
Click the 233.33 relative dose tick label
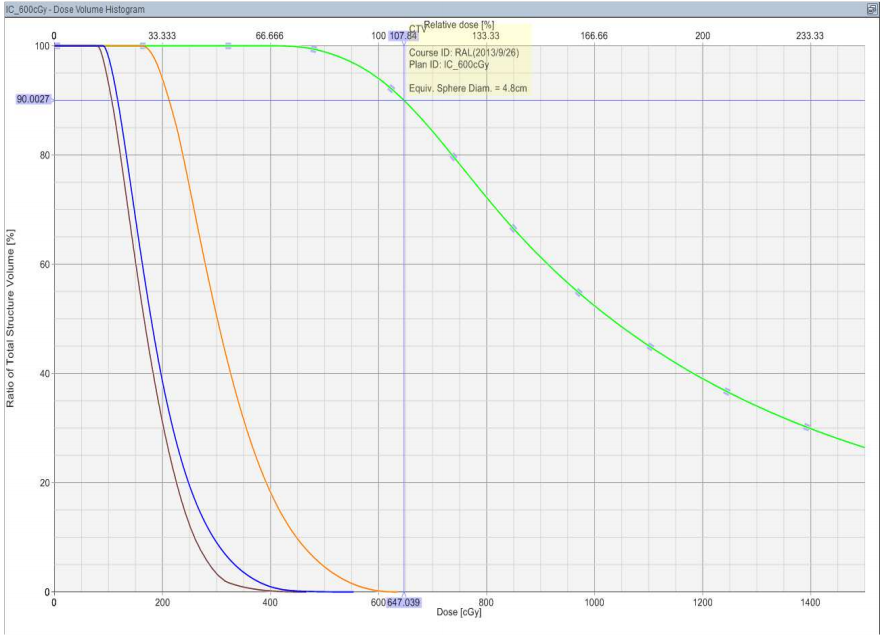(x=810, y=36)
